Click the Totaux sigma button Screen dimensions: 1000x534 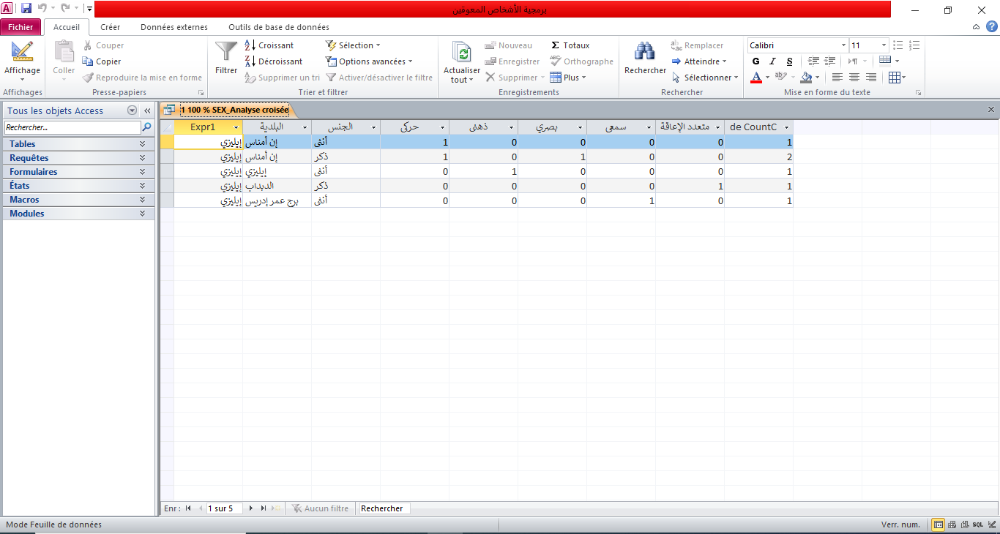pyautogui.click(x=570, y=45)
